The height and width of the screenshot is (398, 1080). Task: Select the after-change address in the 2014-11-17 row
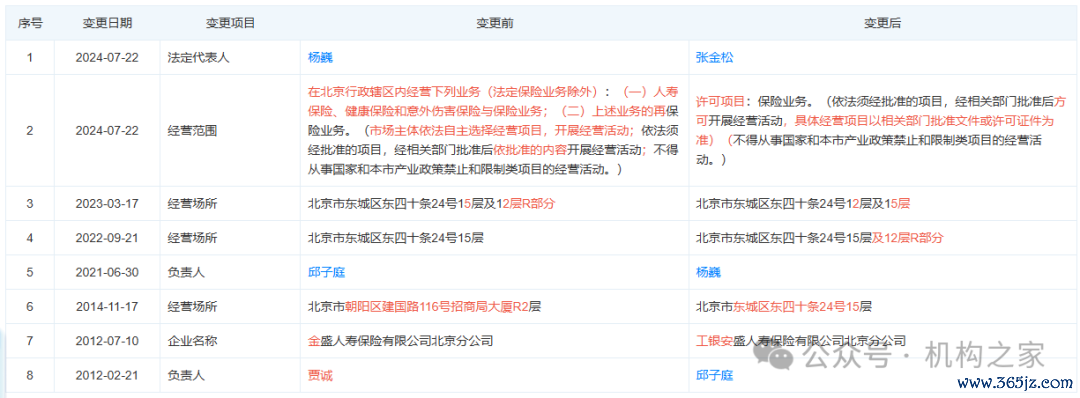pos(784,306)
